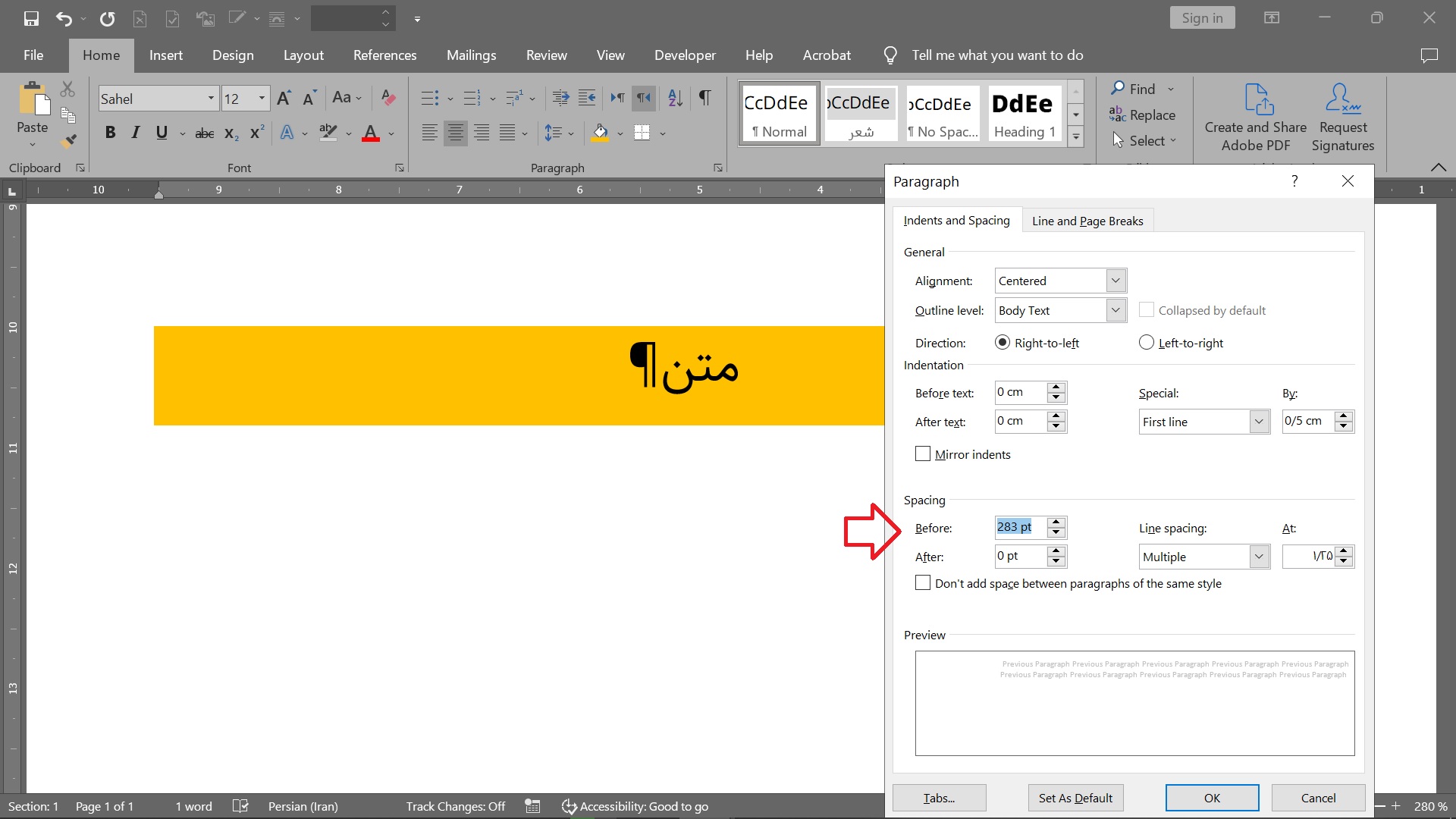Click the Before text indentation field

click(1021, 392)
